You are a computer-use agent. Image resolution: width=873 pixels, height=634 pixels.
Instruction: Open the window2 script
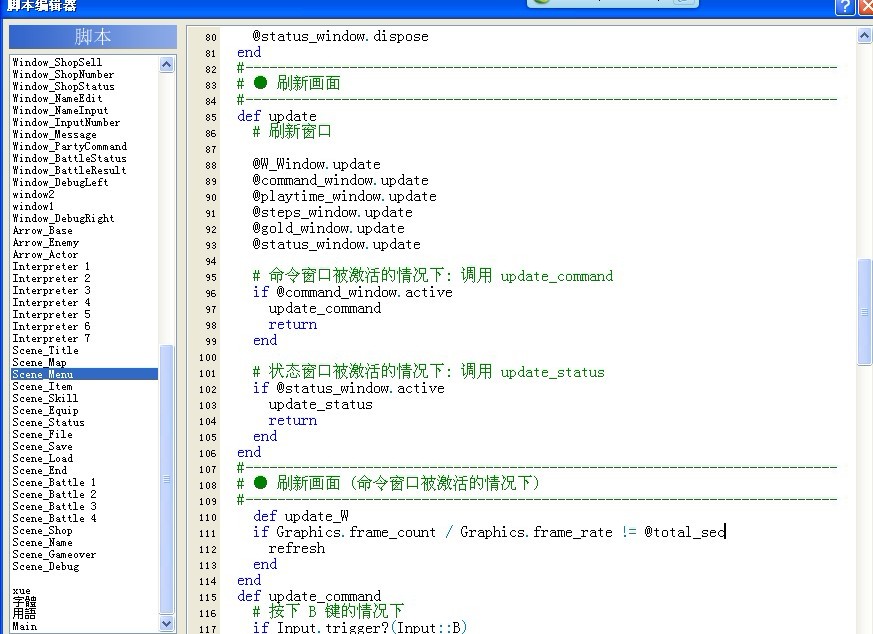33,195
